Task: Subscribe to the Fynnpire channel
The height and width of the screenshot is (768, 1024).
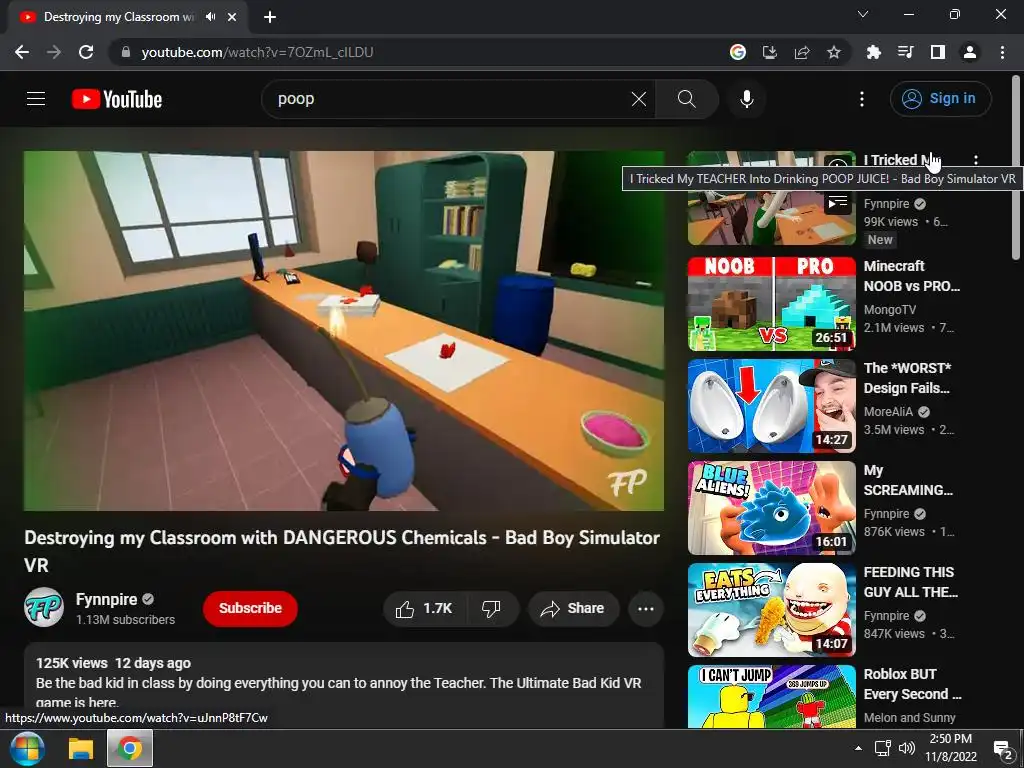Action: (250, 608)
